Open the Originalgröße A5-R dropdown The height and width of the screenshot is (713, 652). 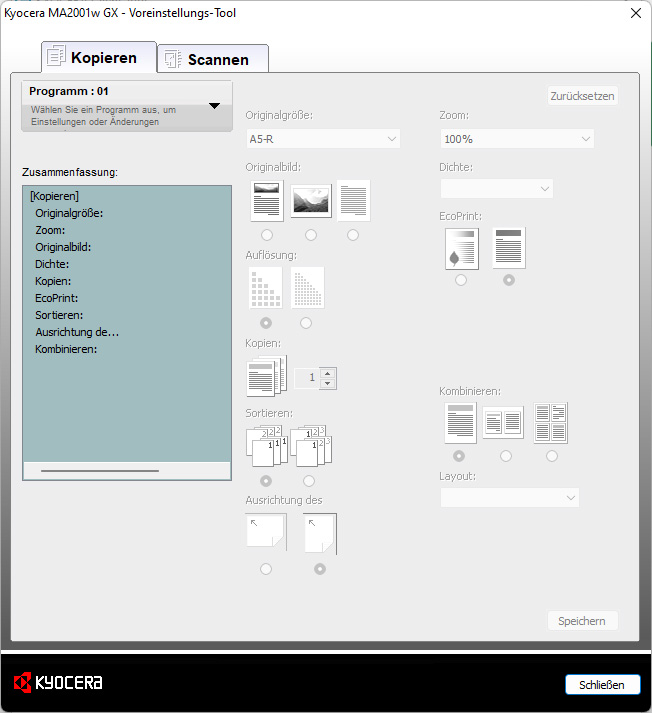323,139
